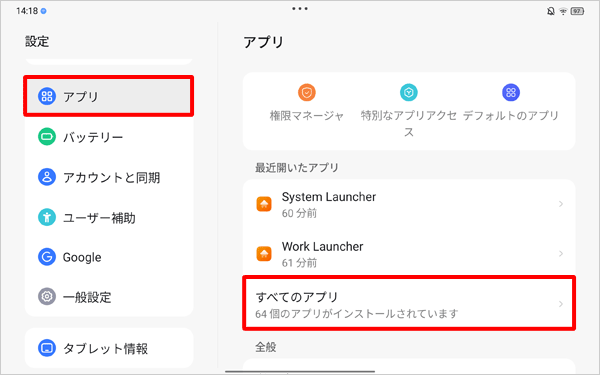
Task: Click the アカウントと同期 person icon
Action: click(x=47, y=177)
